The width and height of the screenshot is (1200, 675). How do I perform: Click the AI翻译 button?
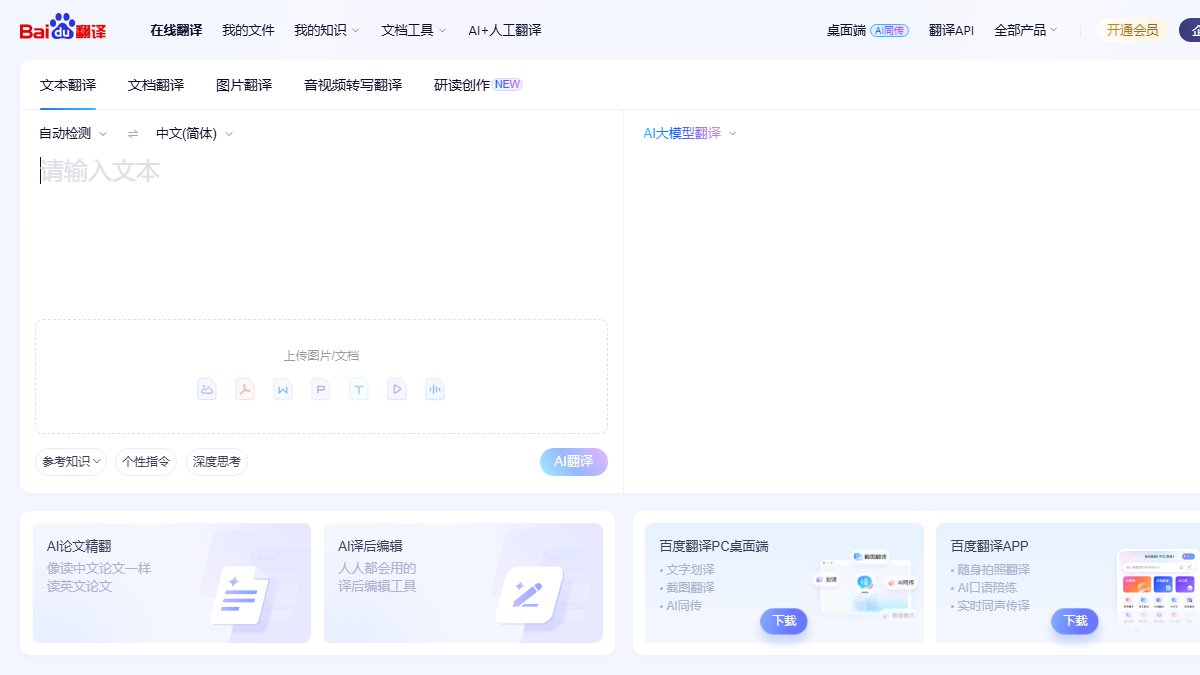(x=574, y=462)
